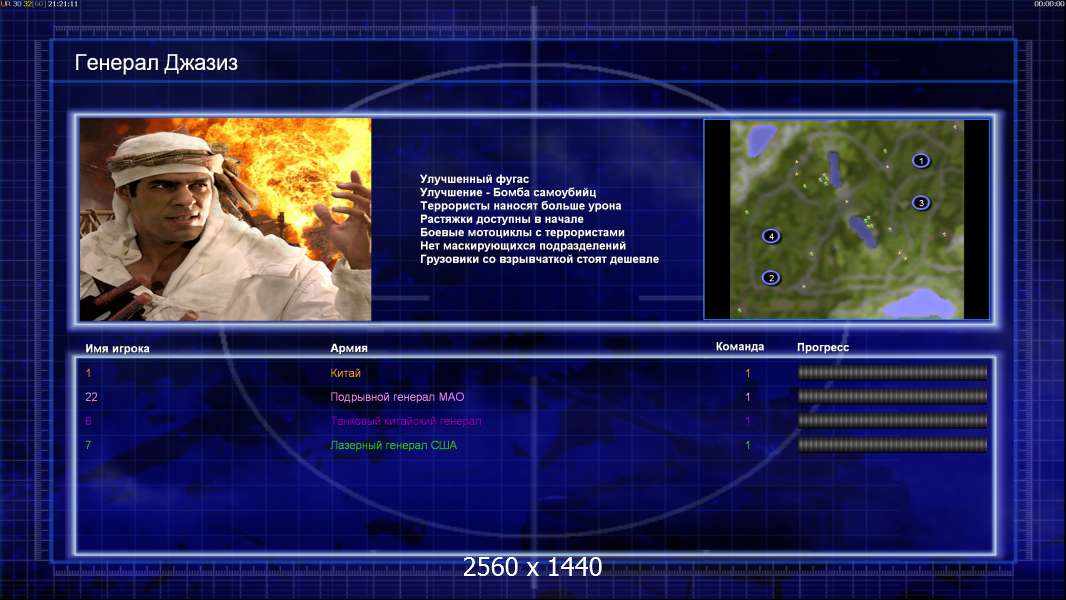The width and height of the screenshot is (1066, 600).
Task: Click the text 'Нет маскирующихся подразделений'
Action: coord(522,245)
